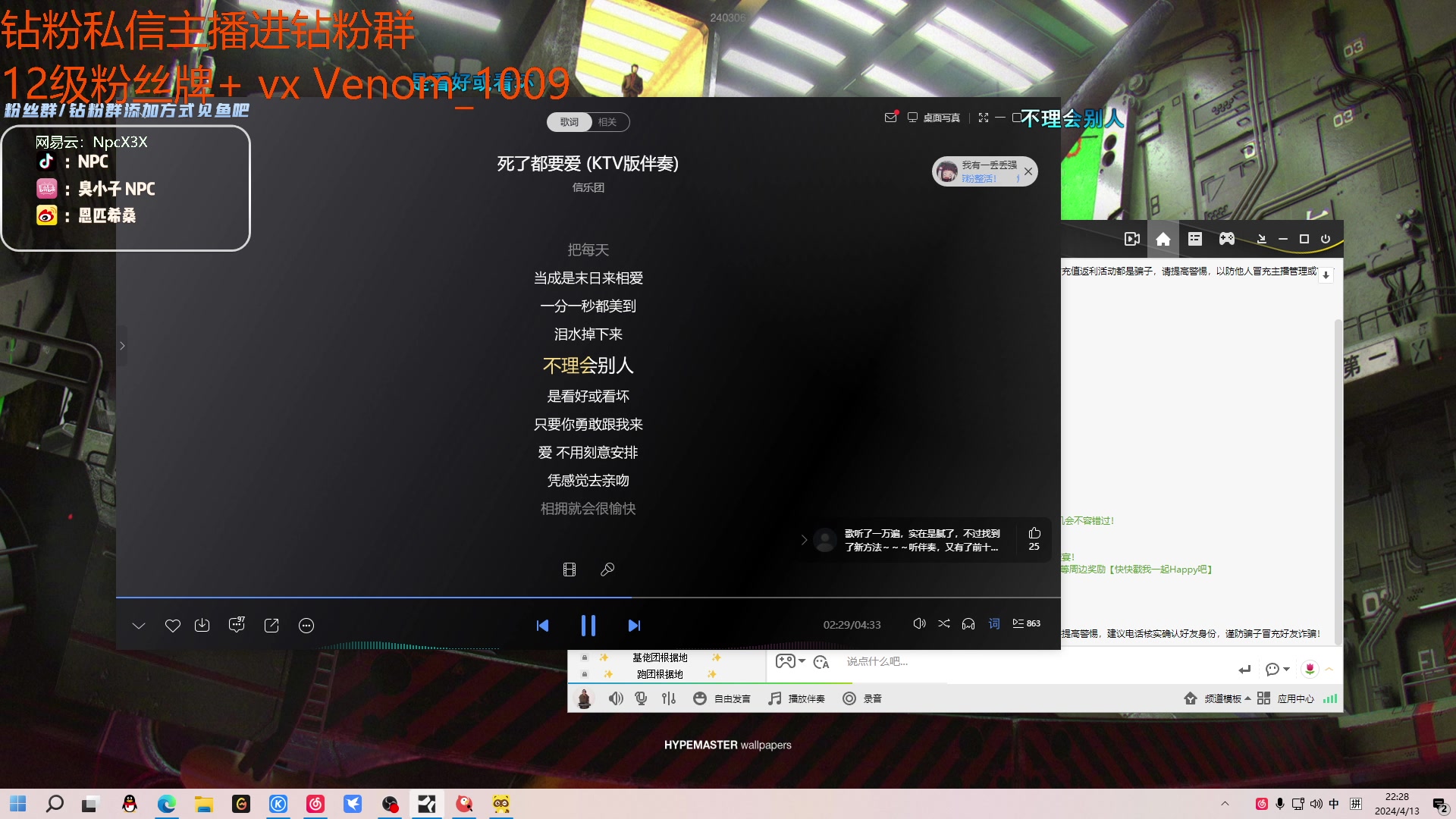1456x819 pixels.
Task: Click the mini-mode arrow icon in chat window
Action: (1262, 239)
